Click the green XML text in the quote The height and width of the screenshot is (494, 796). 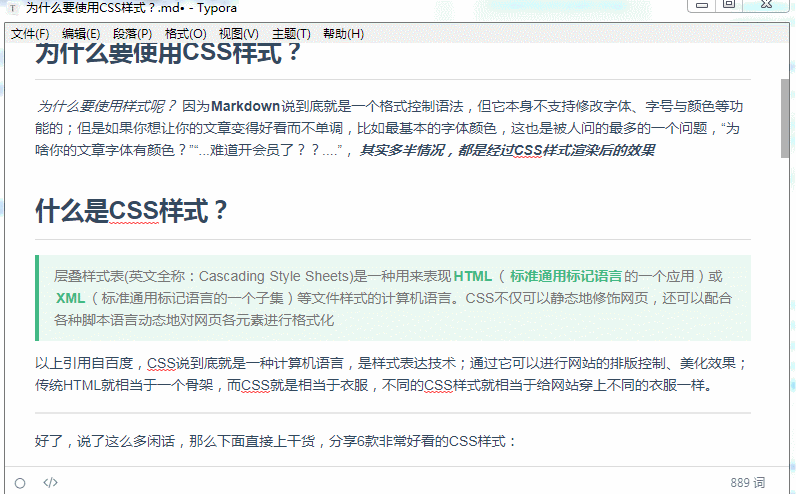coord(70,298)
